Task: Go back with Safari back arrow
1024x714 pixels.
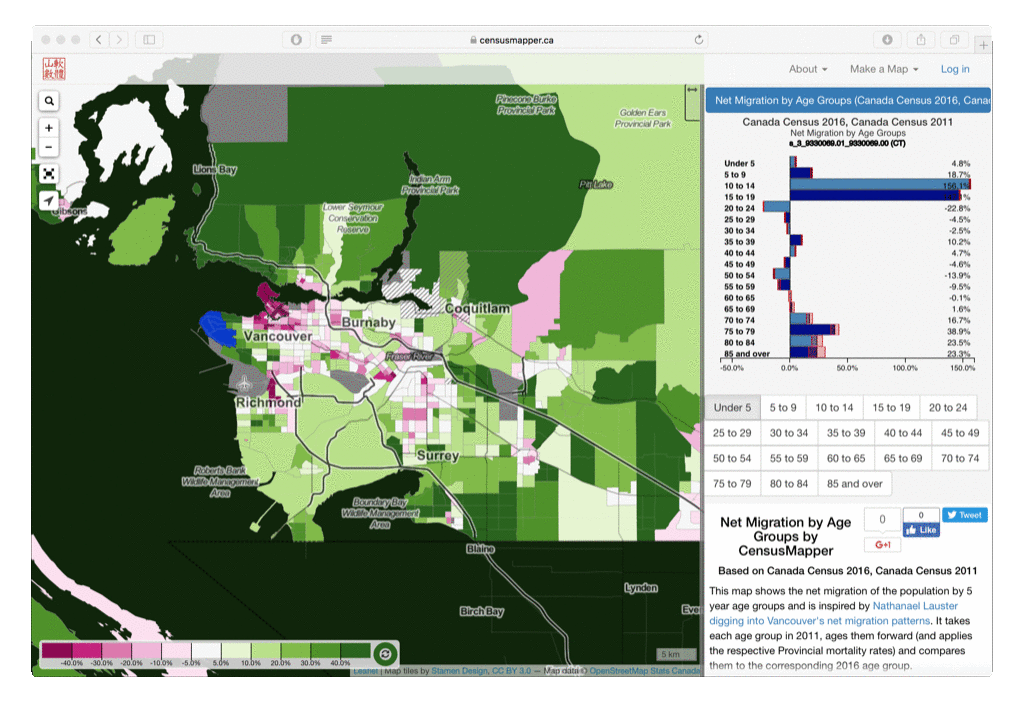Action: point(99,40)
